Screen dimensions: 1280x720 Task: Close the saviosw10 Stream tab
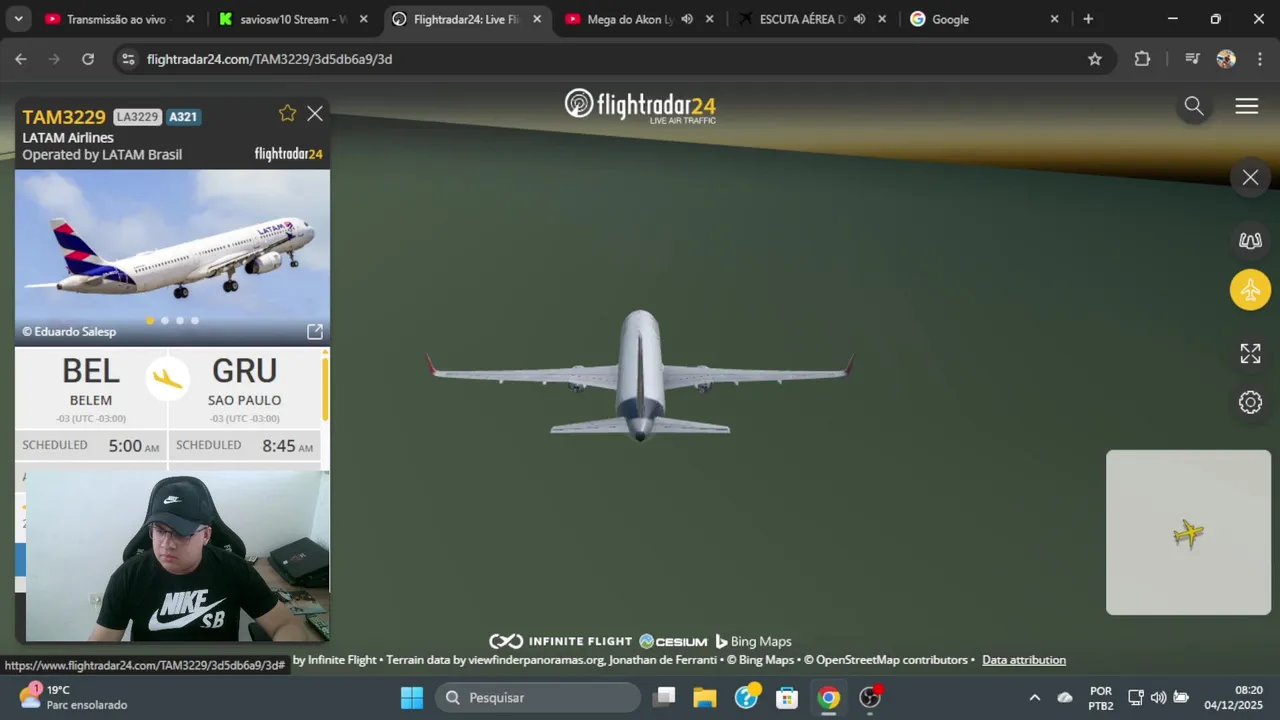click(x=364, y=19)
